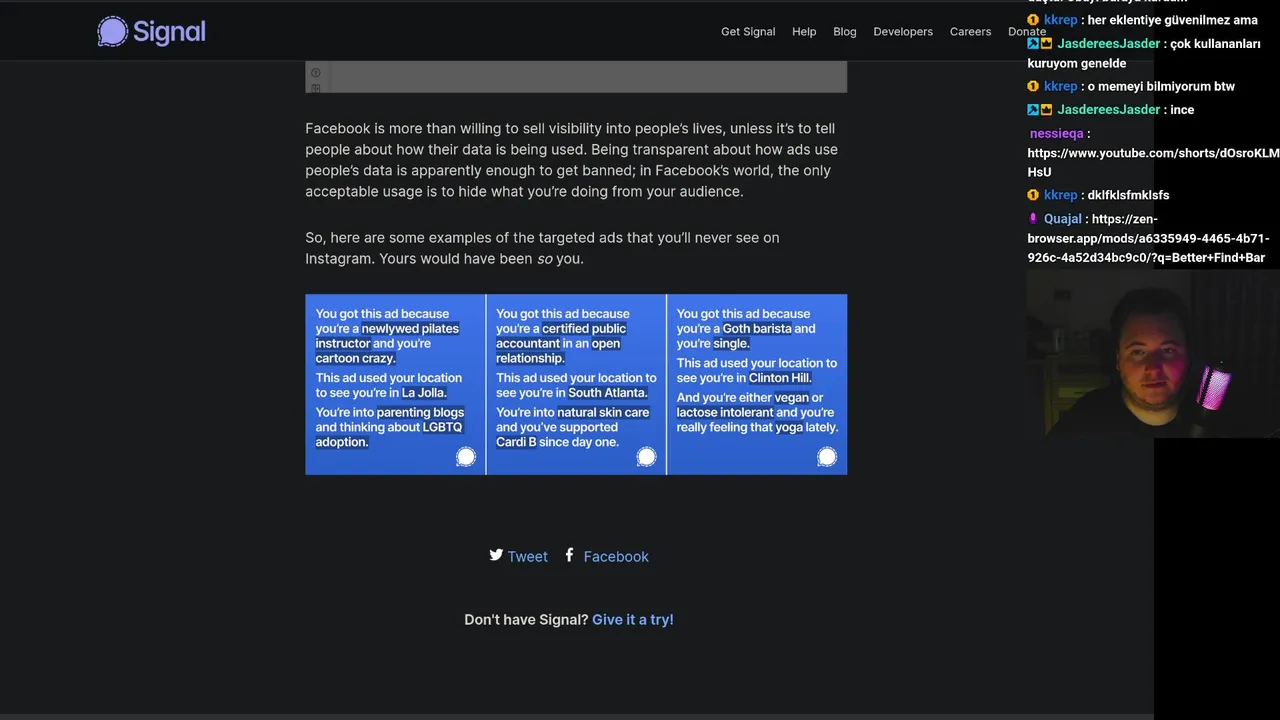Open the Get Signal page
Viewport: 1280px width, 720px height.
coord(748,31)
